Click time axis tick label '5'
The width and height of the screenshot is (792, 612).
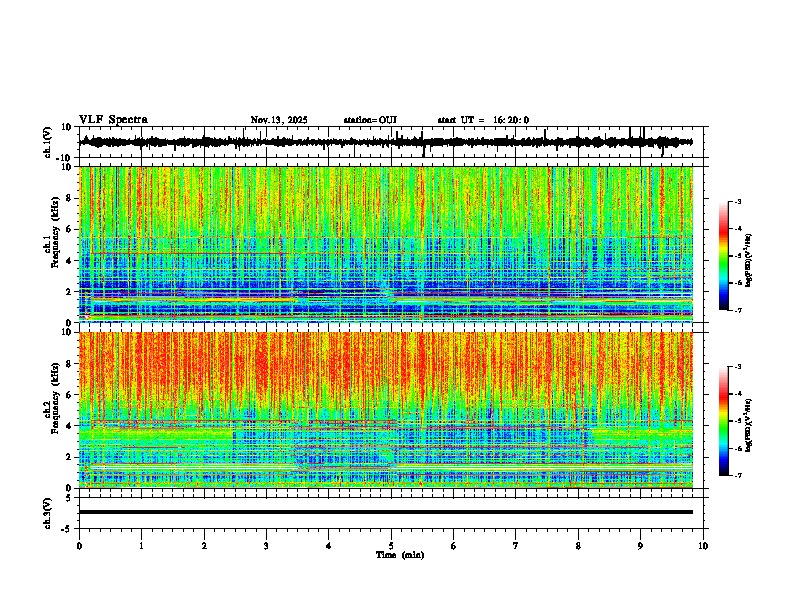(391, 546)
